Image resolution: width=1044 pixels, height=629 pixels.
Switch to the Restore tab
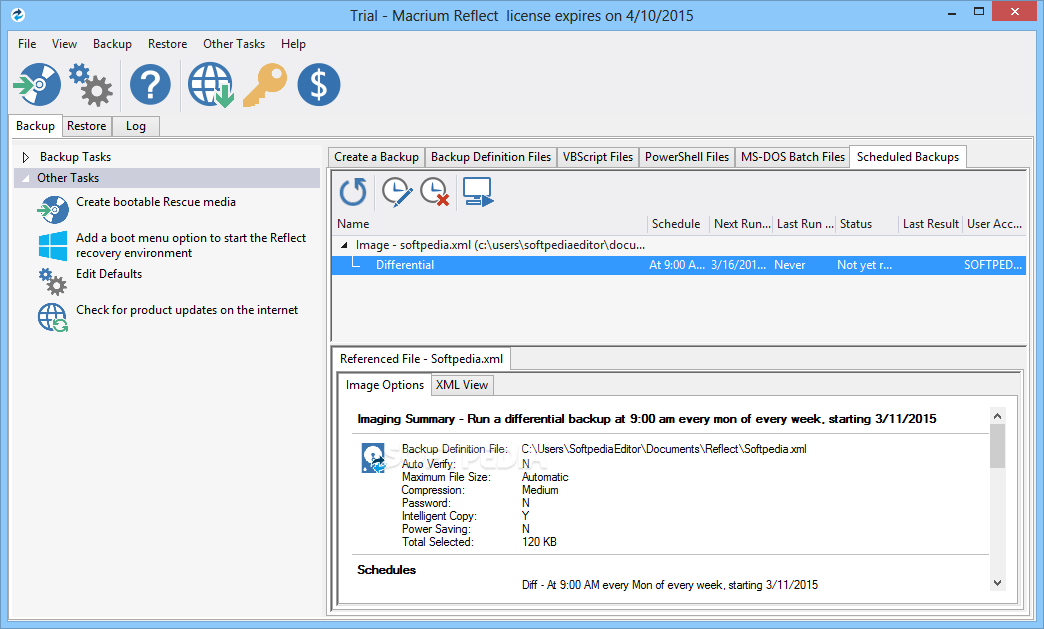pyautogui.click(x=87, y=126)
